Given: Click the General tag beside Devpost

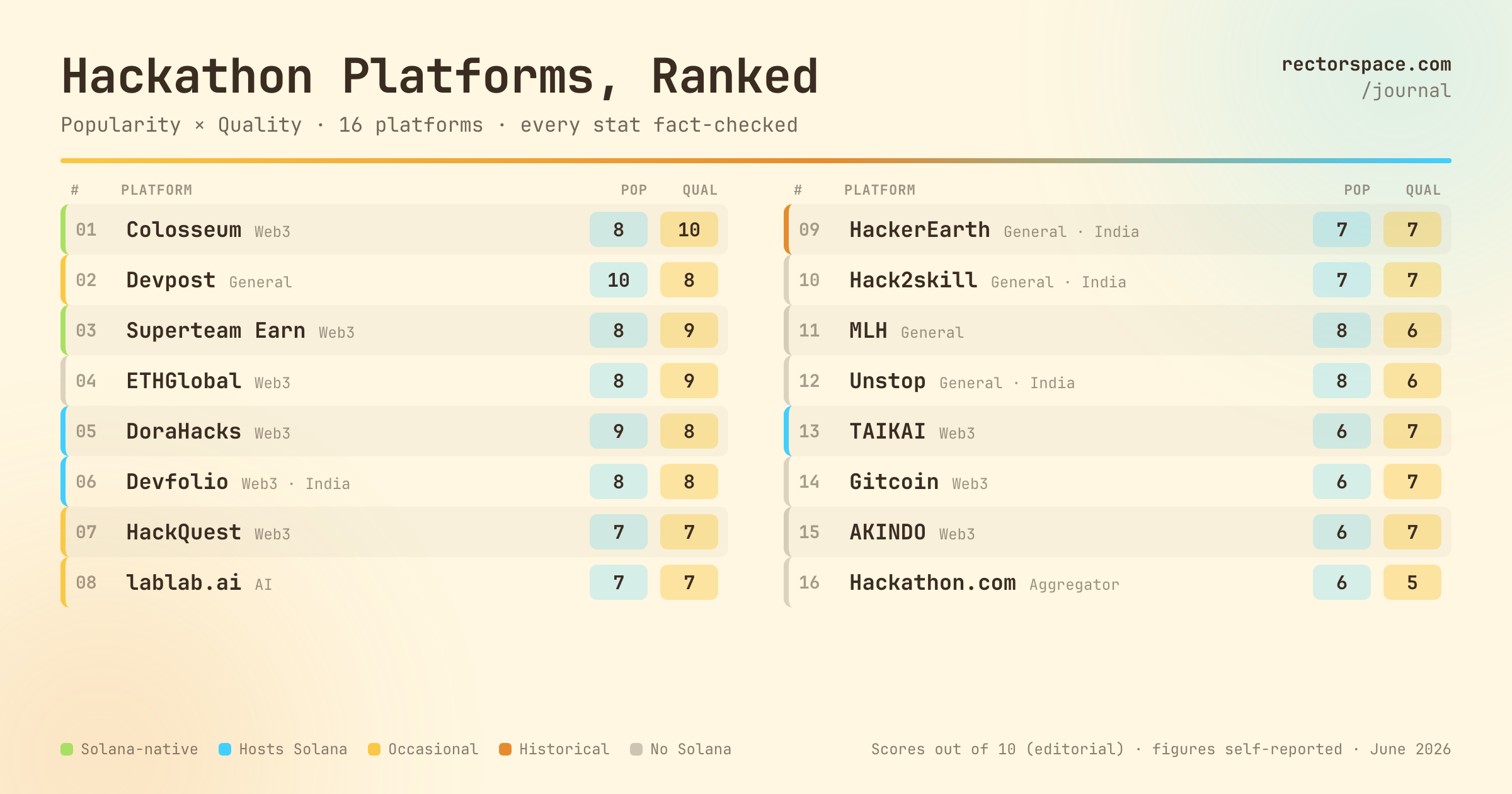Looking at the screenshot, I should point(260,282).
